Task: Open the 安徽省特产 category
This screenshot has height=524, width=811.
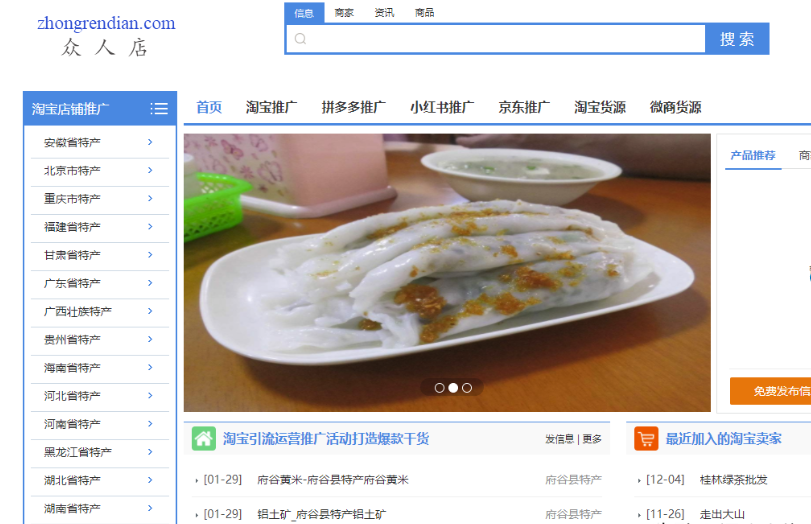Action: tap(72, 142)
